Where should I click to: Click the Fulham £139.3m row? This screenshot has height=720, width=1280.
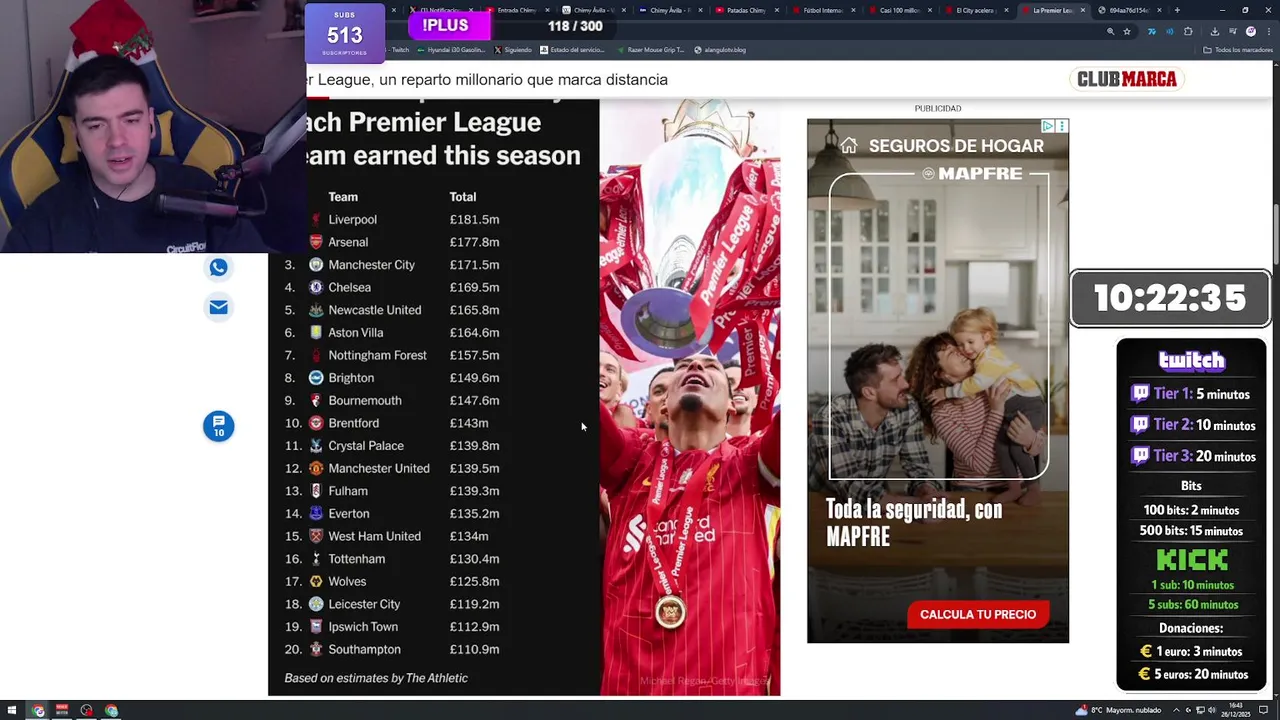[392, 491]
